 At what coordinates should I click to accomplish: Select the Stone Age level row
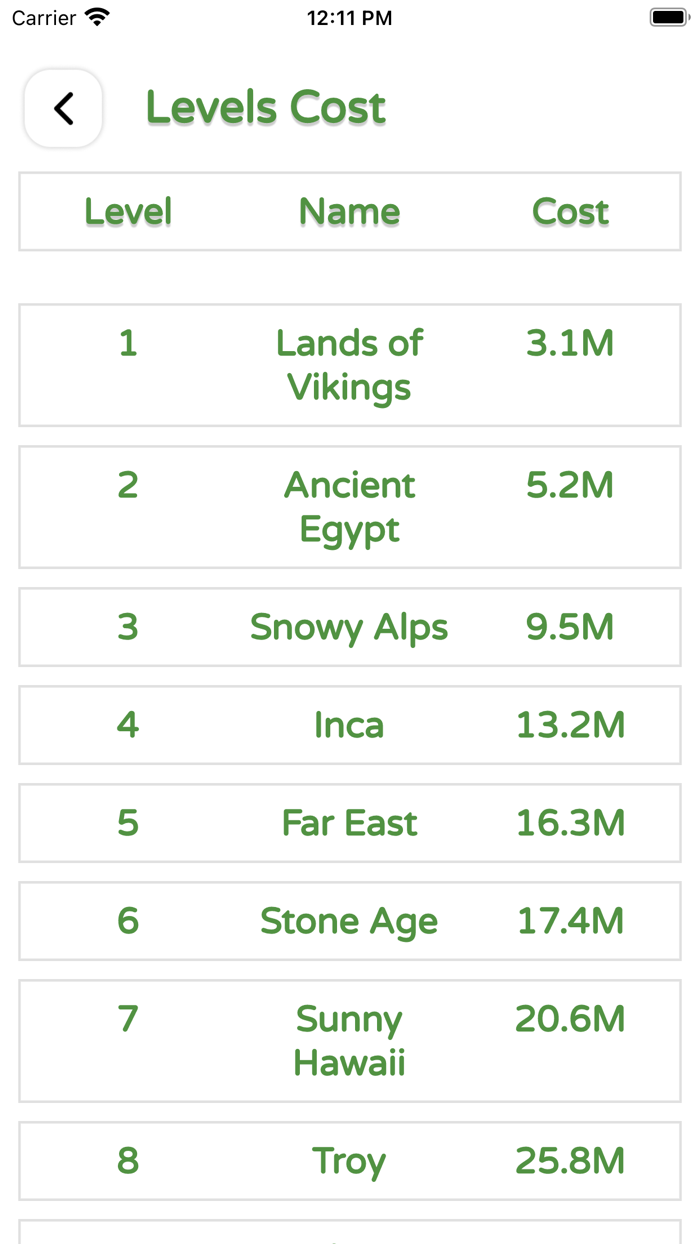click(x=349, y=921)
